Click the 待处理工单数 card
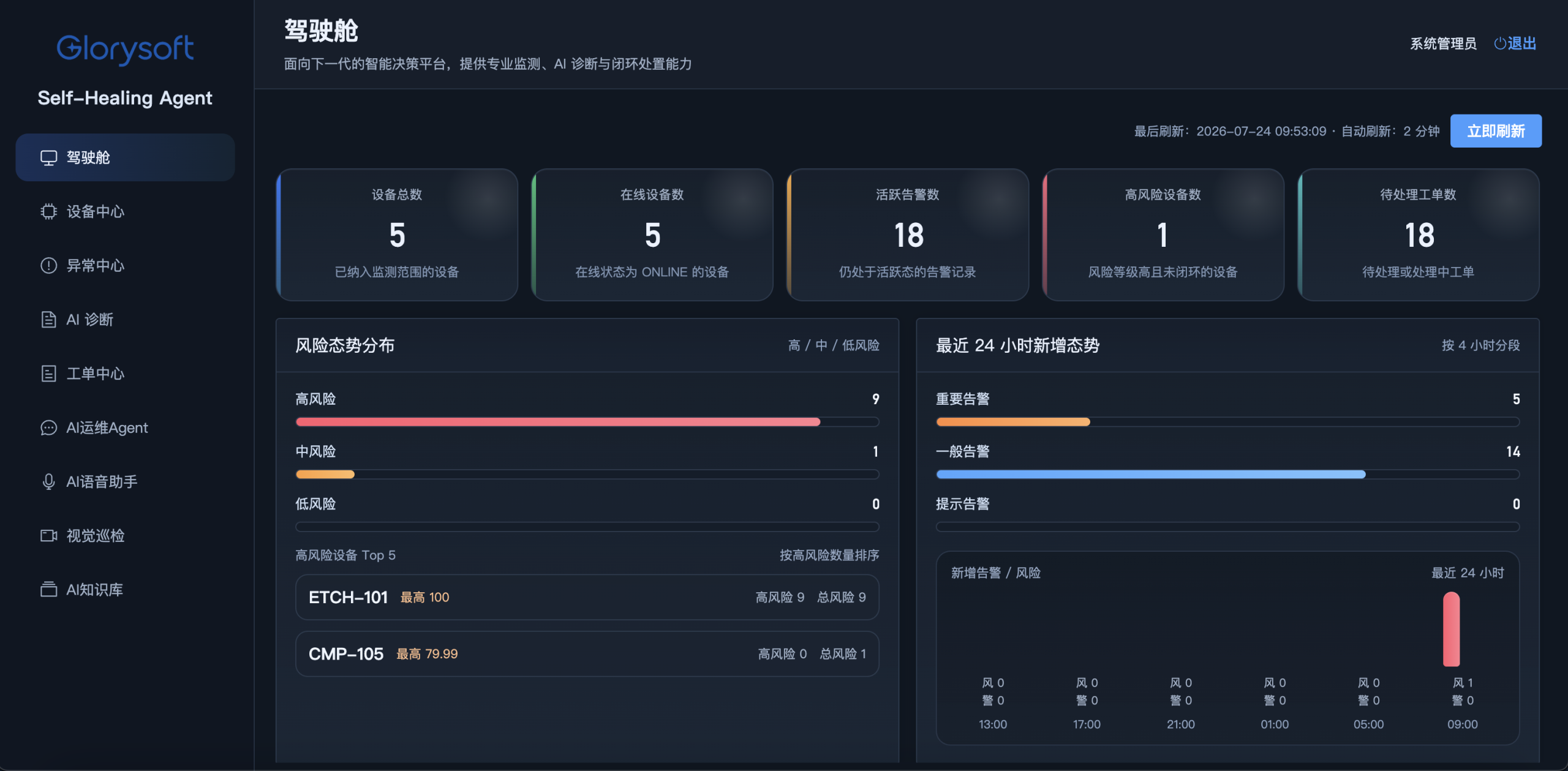Screen dimensions: 1568x771 [1419, 235]
